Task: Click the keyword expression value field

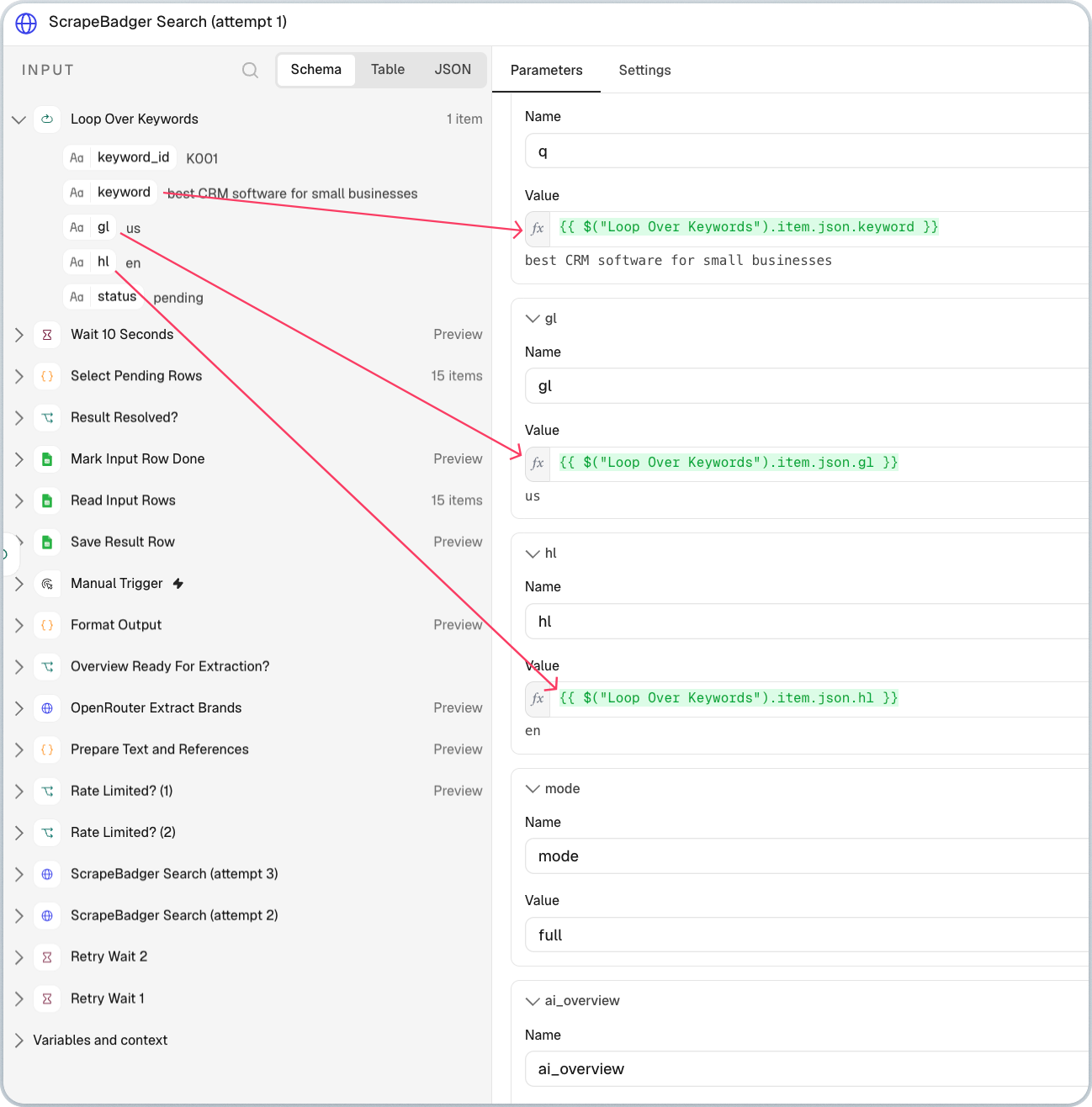Action: pyautogui.click(x=819, y=228)
